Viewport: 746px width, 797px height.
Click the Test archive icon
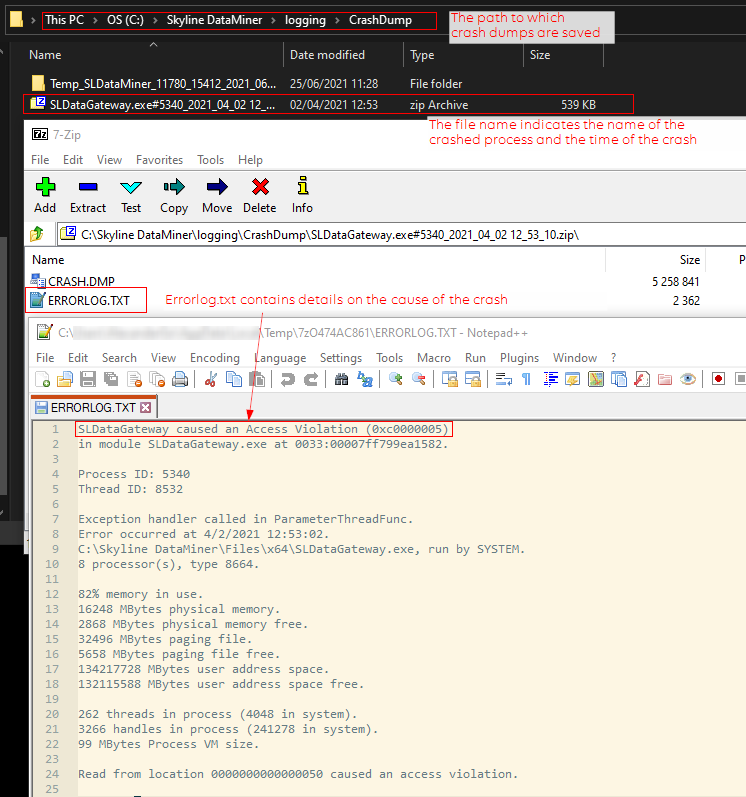[131, 187]
